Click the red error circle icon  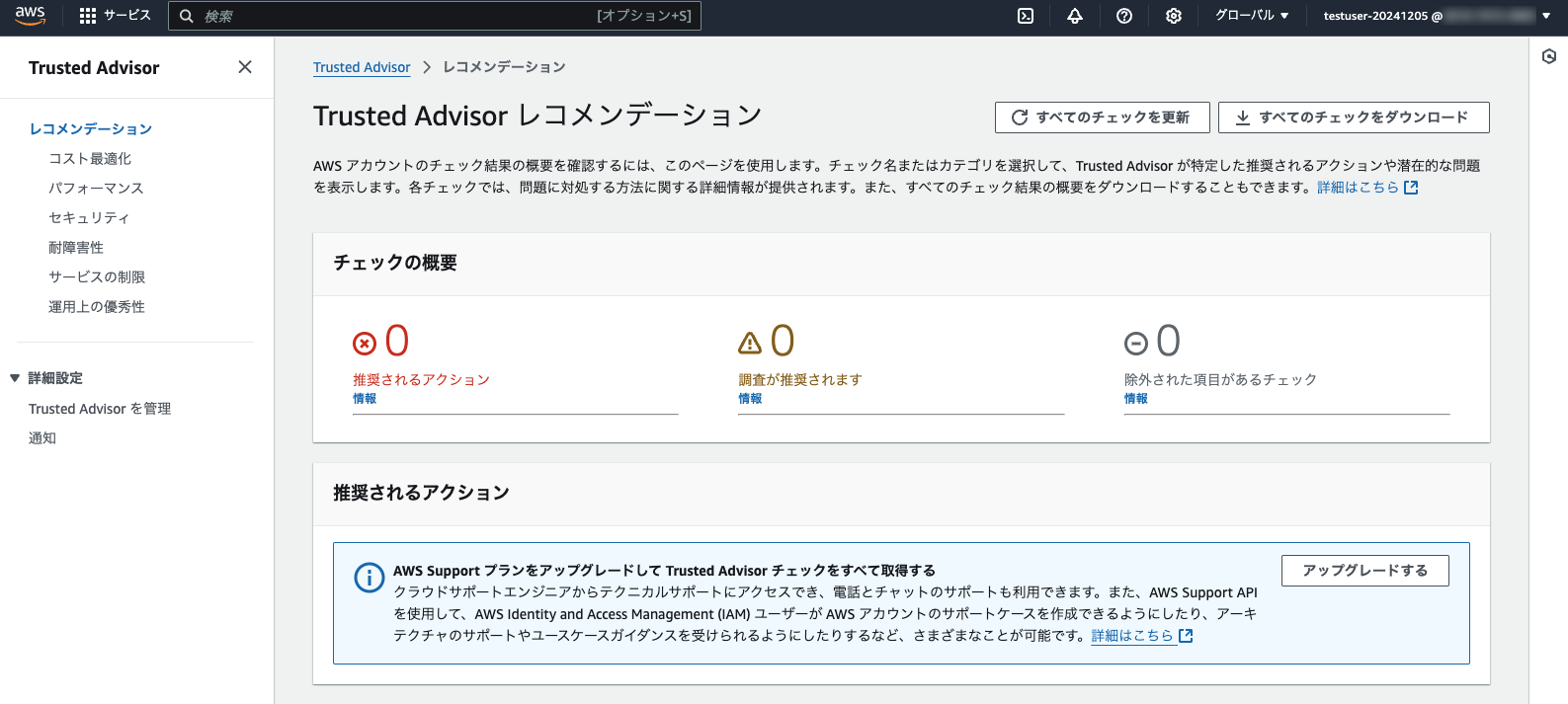tap(365, 343)
